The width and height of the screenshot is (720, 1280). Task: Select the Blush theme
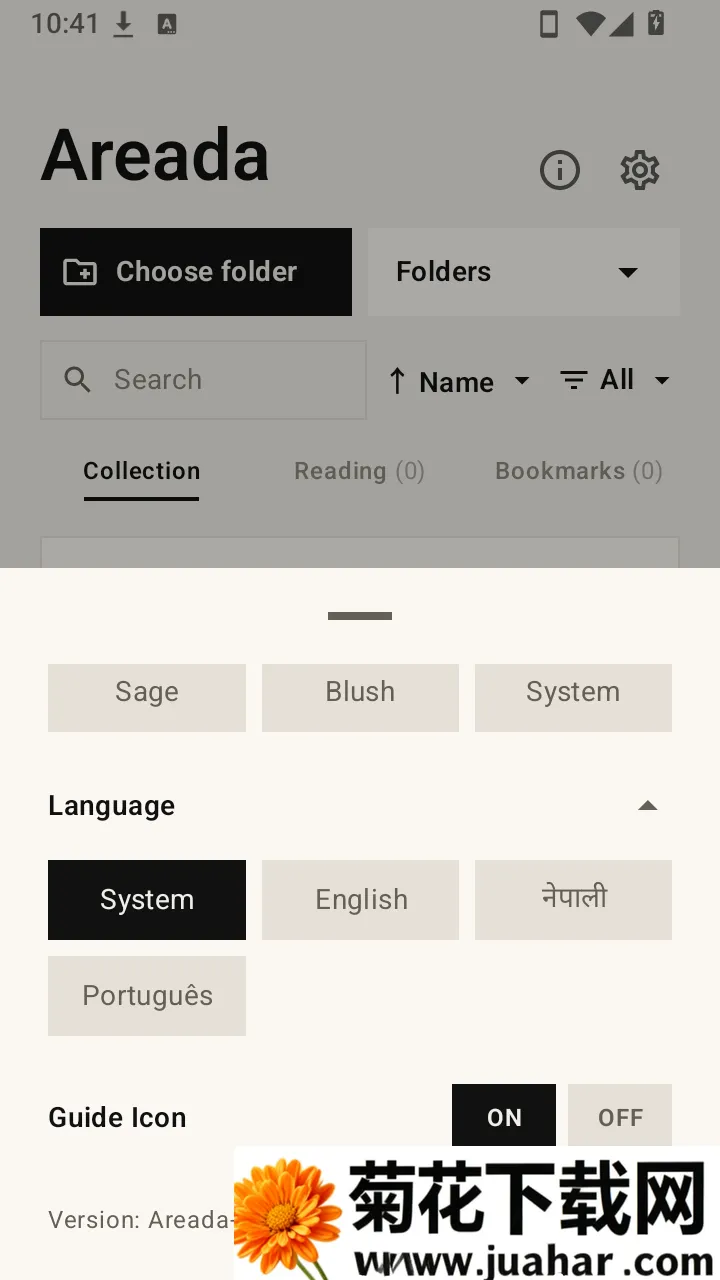(360, 697)
